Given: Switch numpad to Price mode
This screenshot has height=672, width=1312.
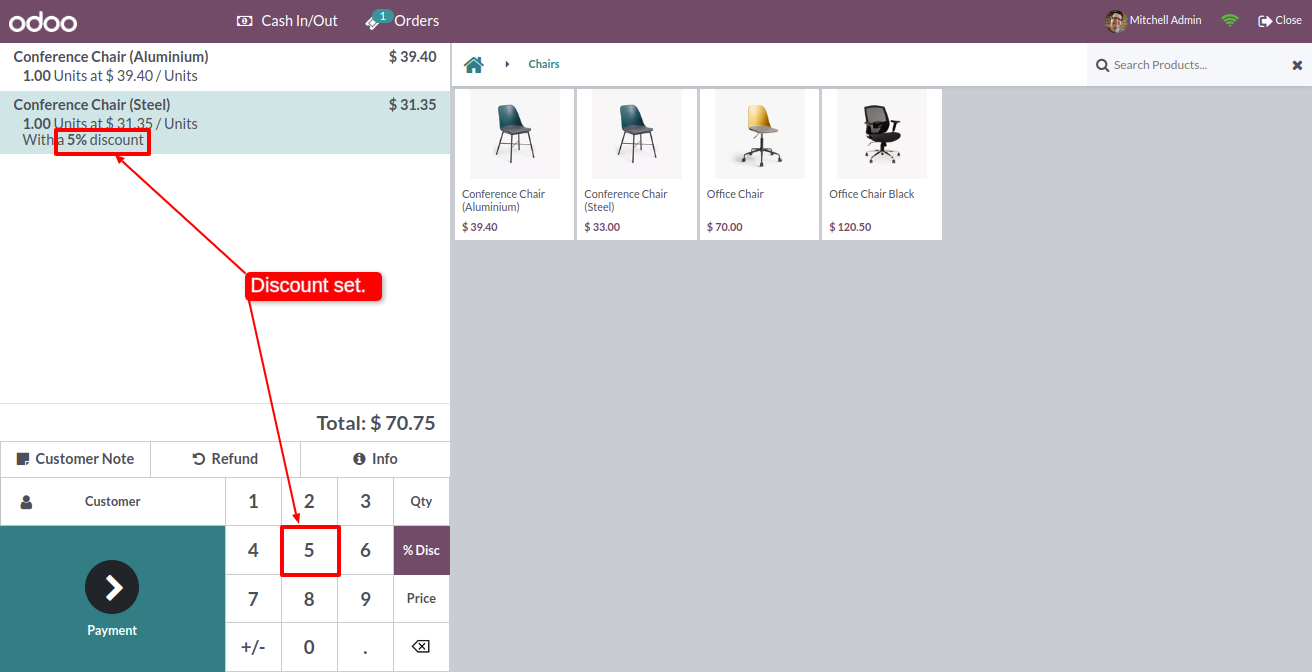Looking at the screenshot, I should click(421, 598).
